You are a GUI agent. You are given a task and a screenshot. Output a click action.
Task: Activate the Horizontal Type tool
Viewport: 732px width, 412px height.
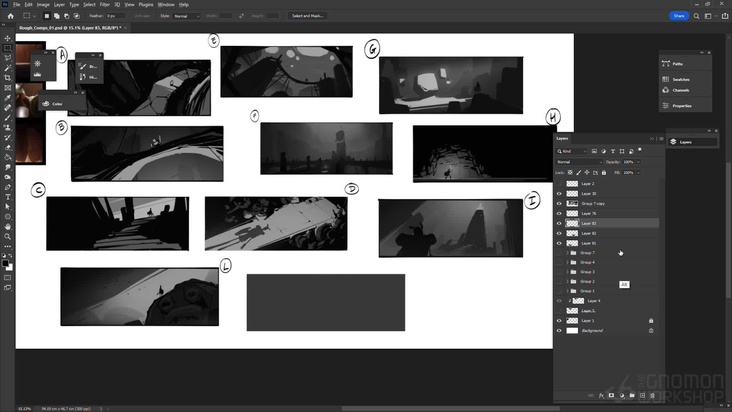pyautogui.click(x=8, y=197)
